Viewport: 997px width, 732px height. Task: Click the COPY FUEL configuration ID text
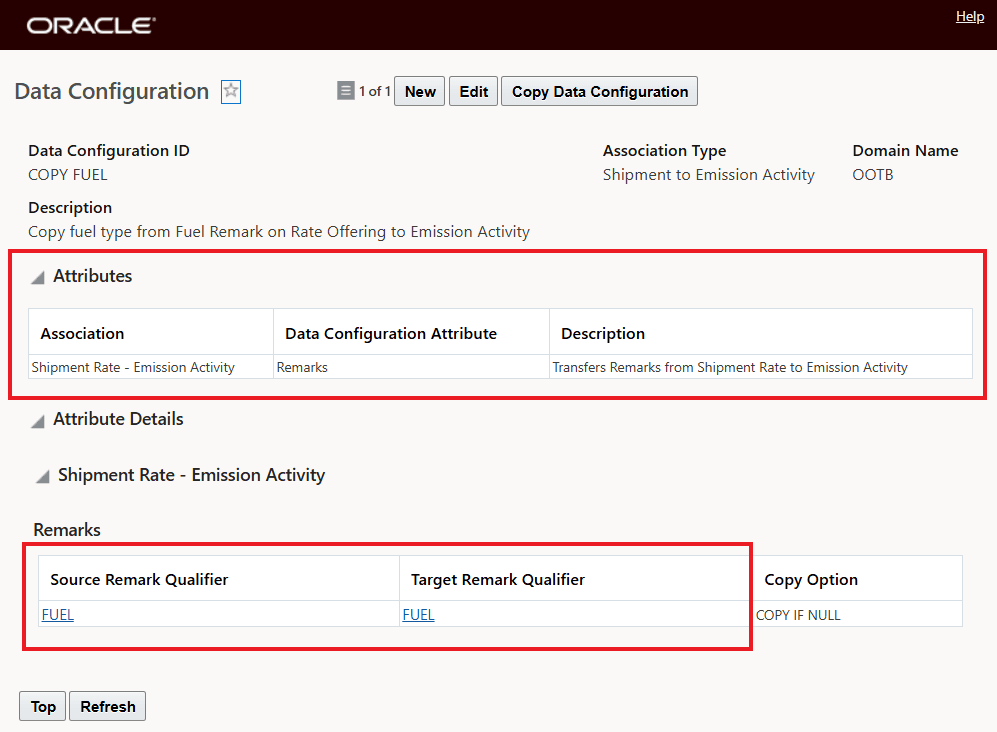[67, 174]
